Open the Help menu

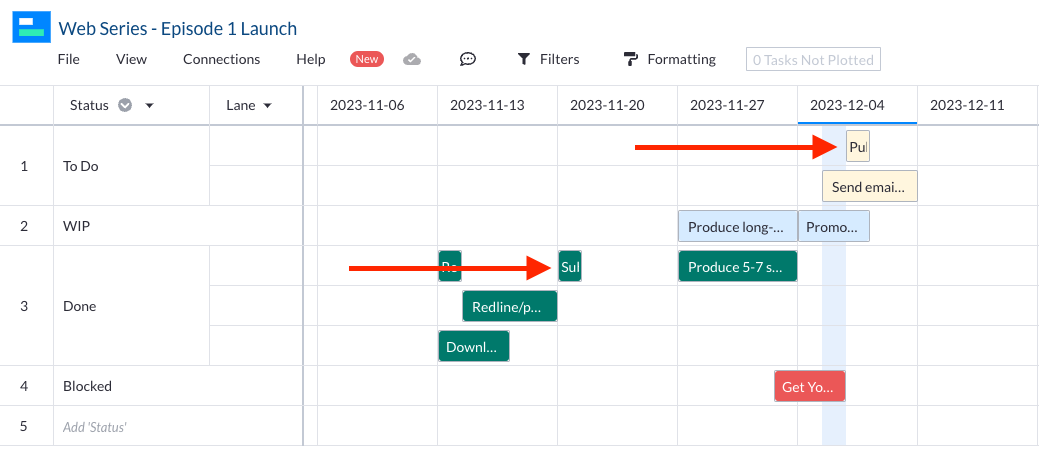tap(310, 60)
